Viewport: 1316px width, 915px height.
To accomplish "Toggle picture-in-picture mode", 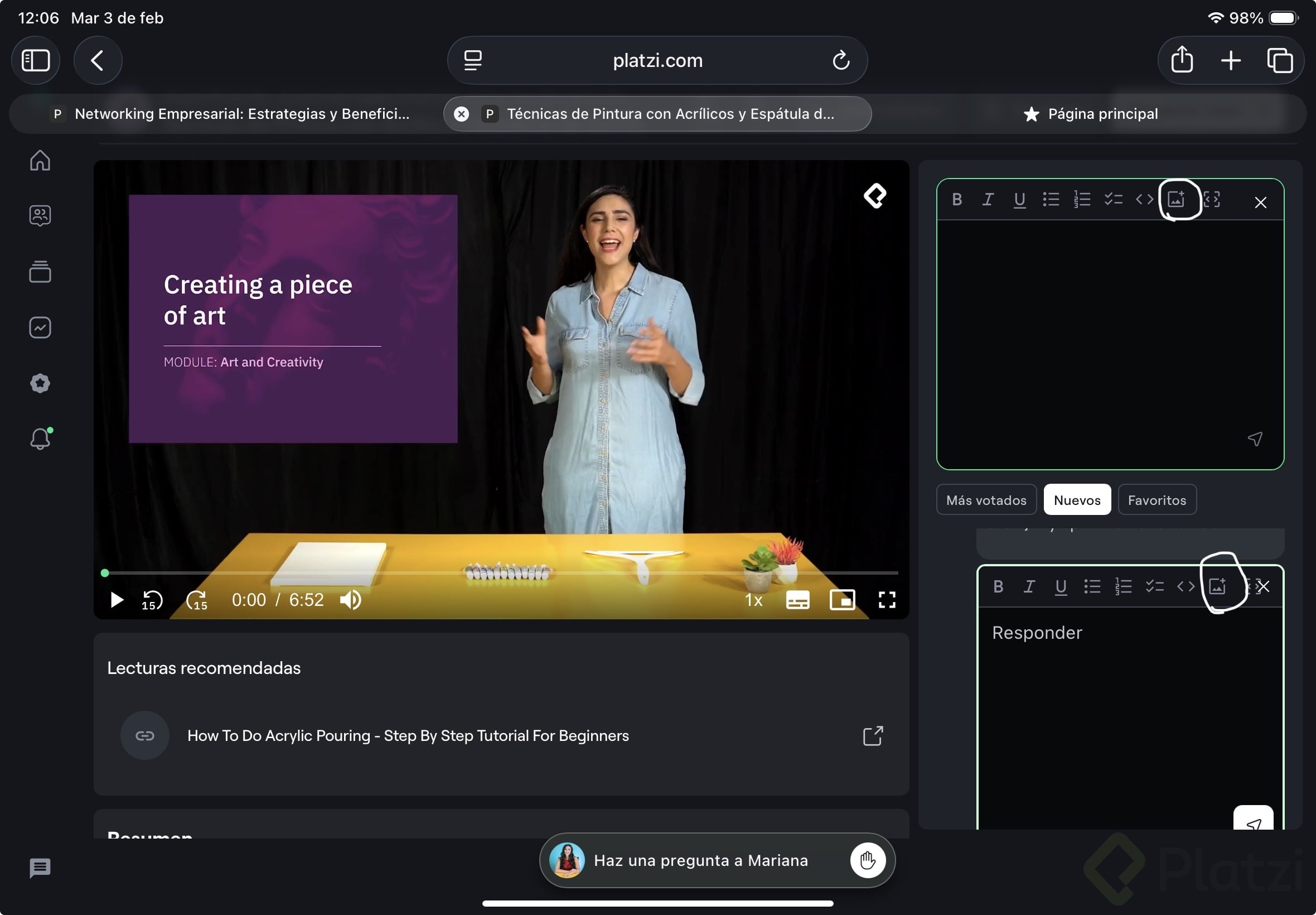I will [842, 600].
